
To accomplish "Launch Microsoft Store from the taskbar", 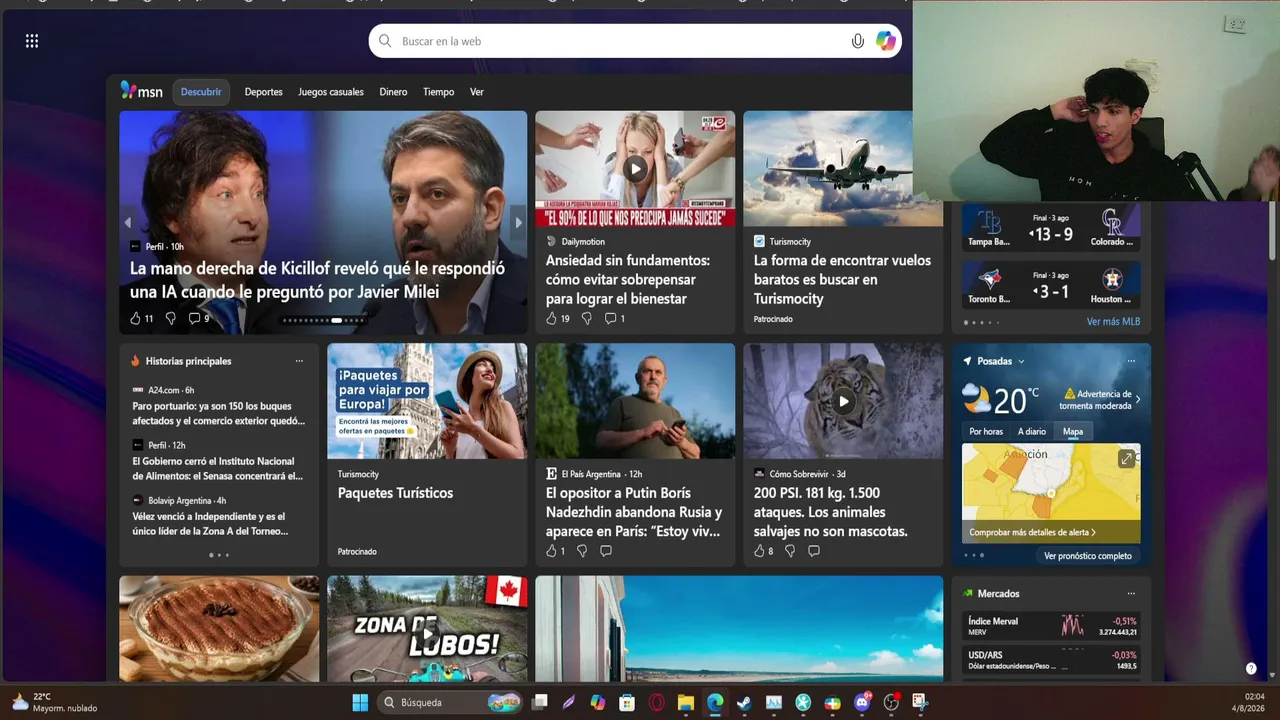I will 627,702.
